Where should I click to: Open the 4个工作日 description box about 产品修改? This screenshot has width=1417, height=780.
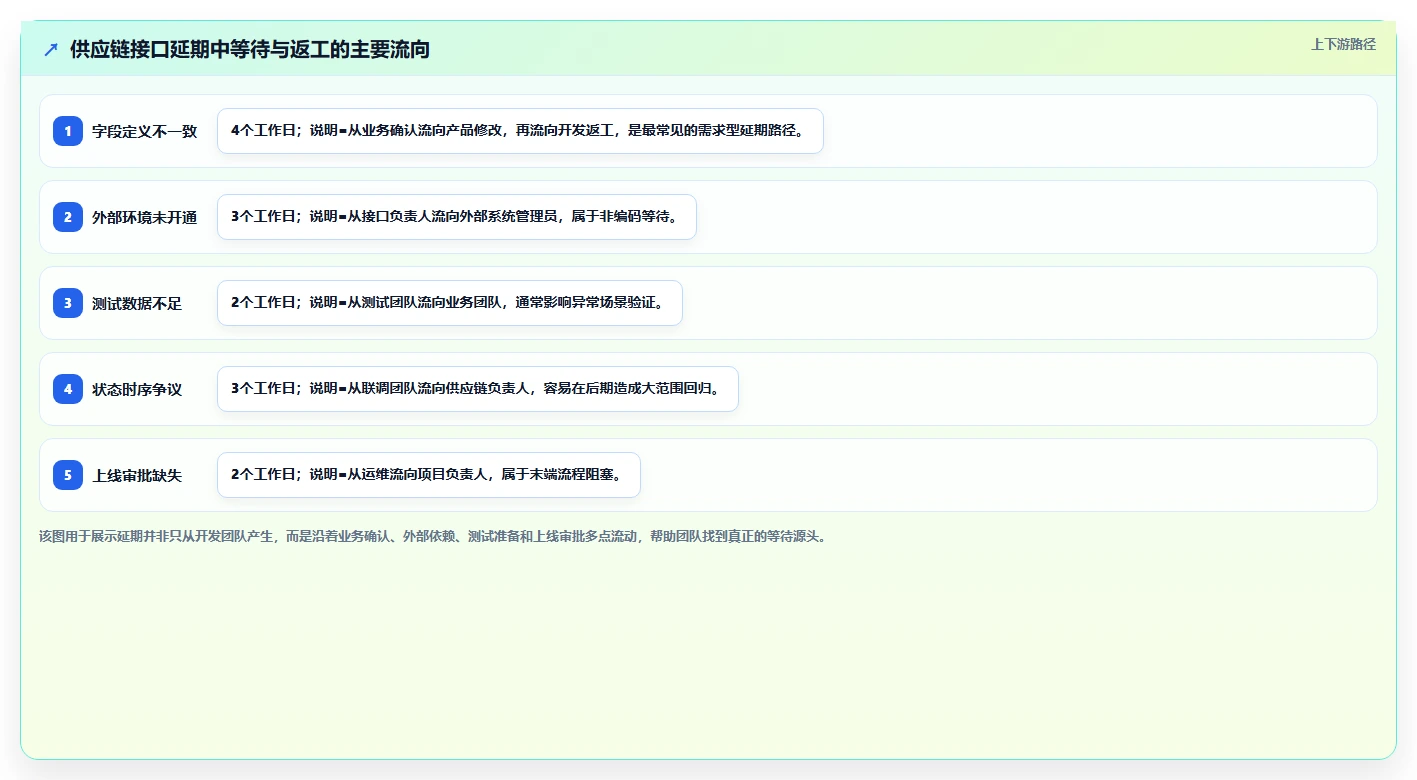coord(520,131)
